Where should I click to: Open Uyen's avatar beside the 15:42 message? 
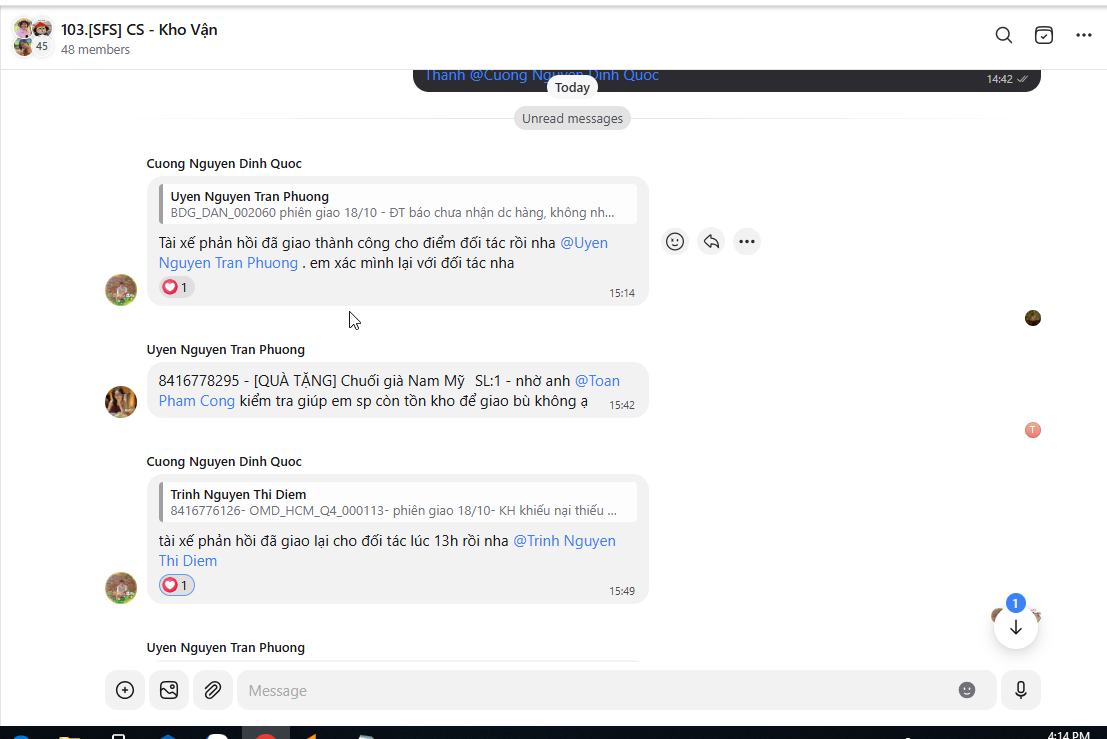tap(121, 402)
